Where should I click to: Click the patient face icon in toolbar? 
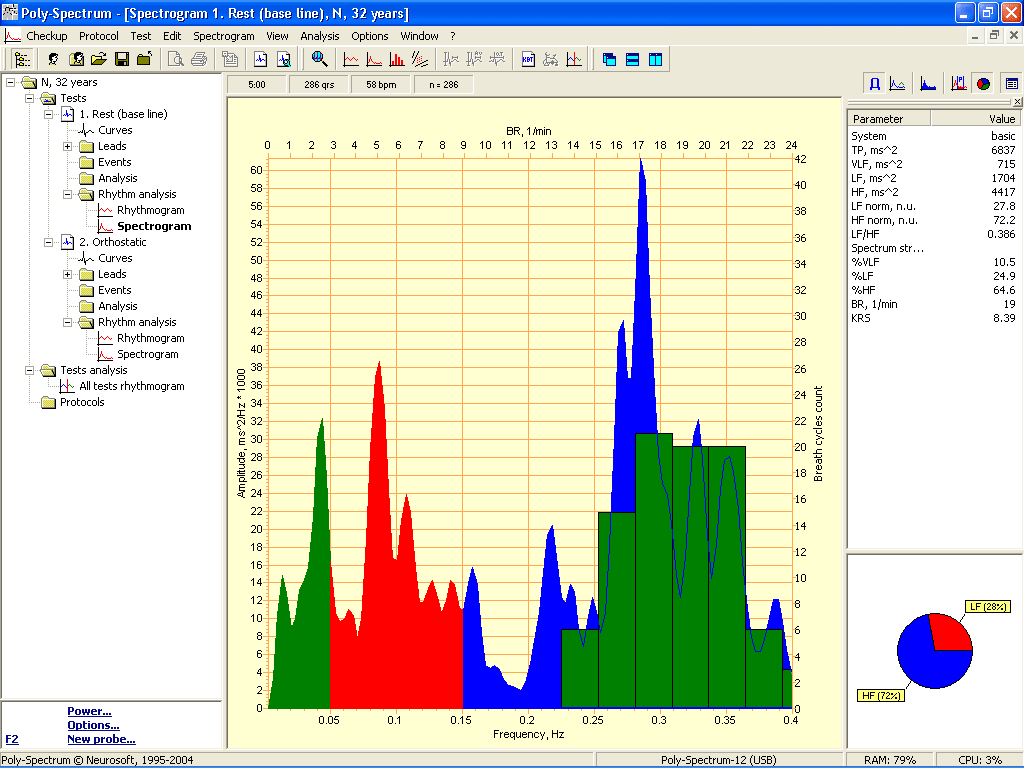(53, 59)
